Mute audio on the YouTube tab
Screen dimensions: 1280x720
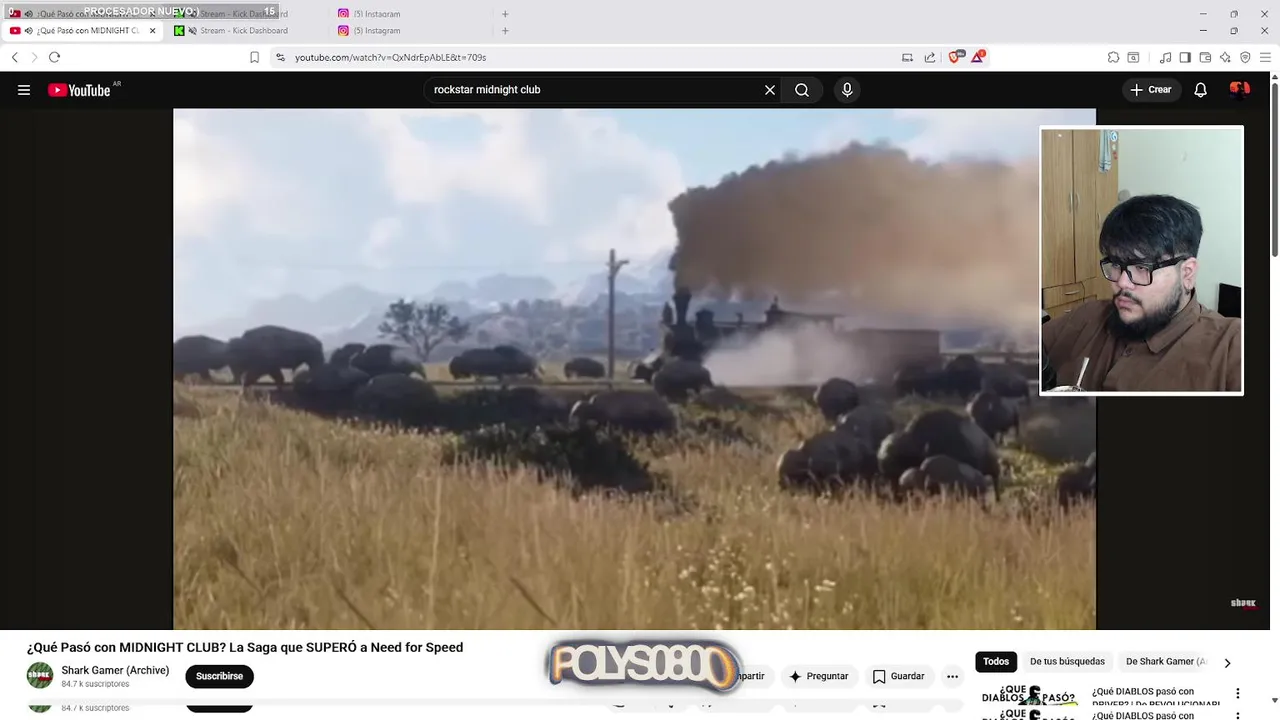pyautogui.click(x=29, y=31)
